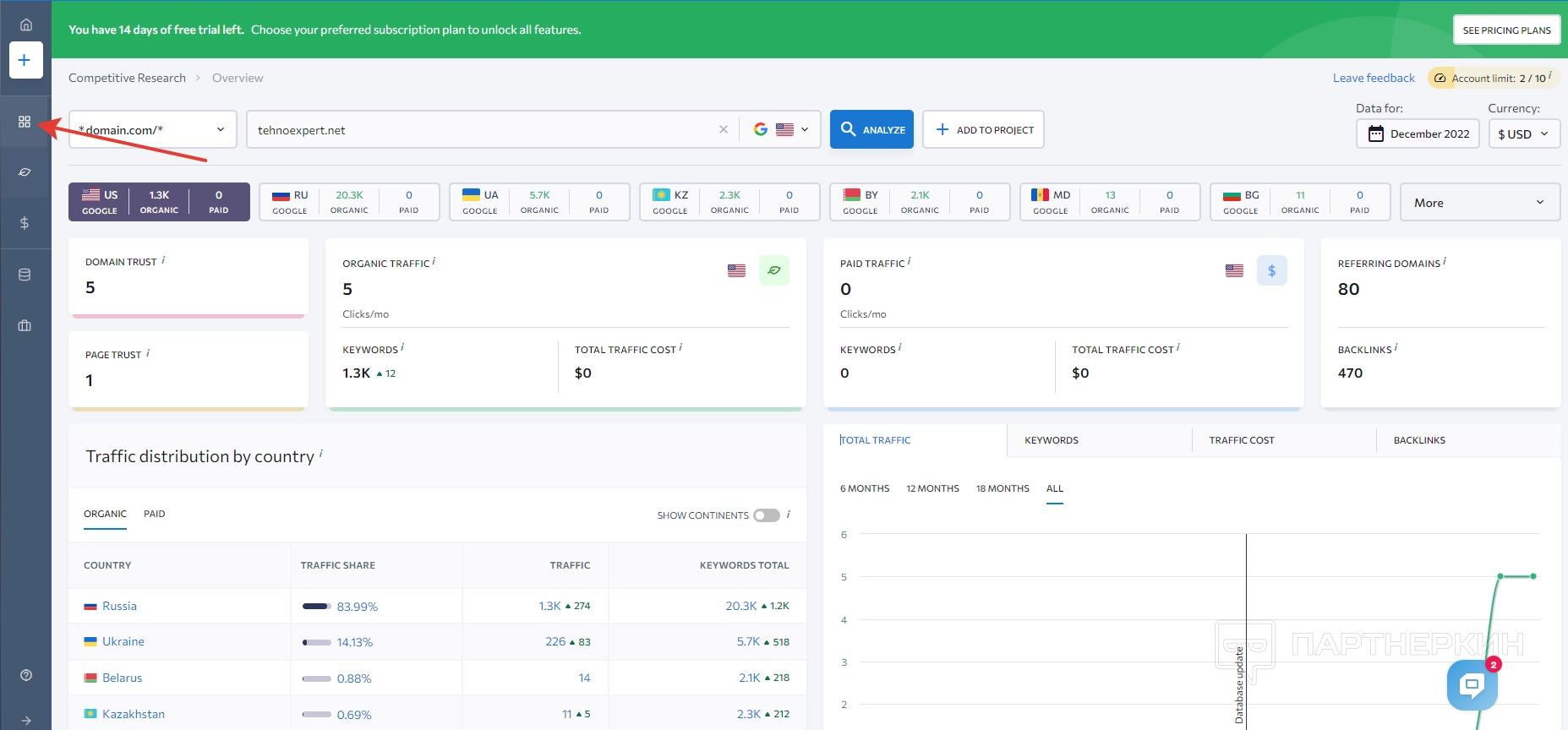
Task: Clear the domain search field with X
Action: (723, 129)
